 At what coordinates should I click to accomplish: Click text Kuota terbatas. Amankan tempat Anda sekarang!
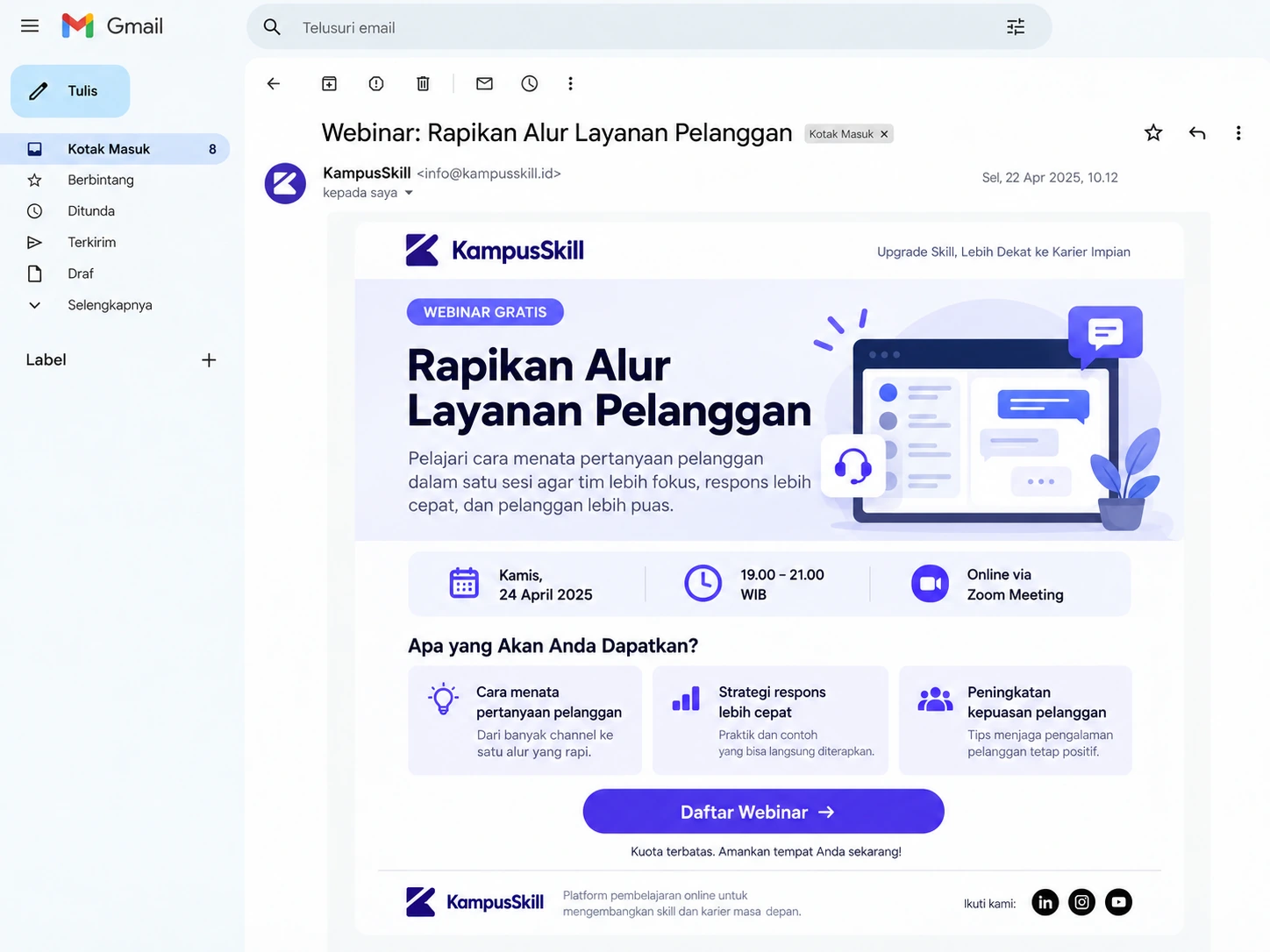click(766, 852)
